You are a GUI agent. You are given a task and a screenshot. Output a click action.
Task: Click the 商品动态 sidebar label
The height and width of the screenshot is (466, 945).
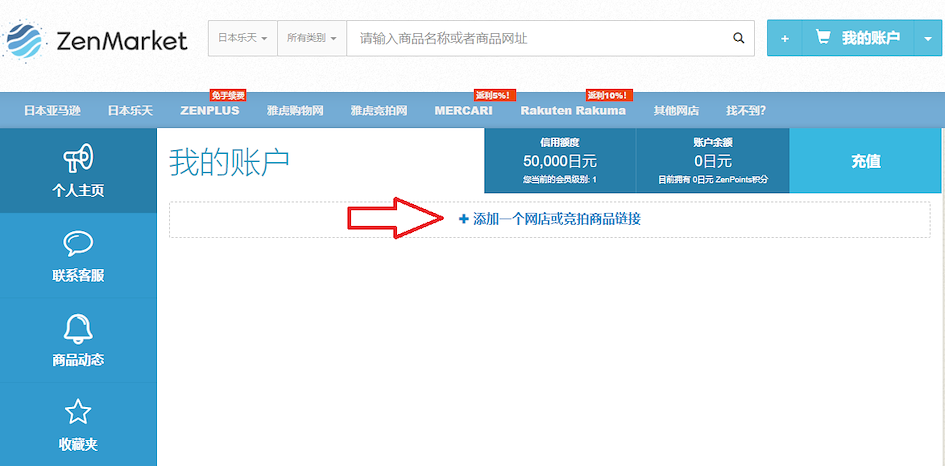78,361
